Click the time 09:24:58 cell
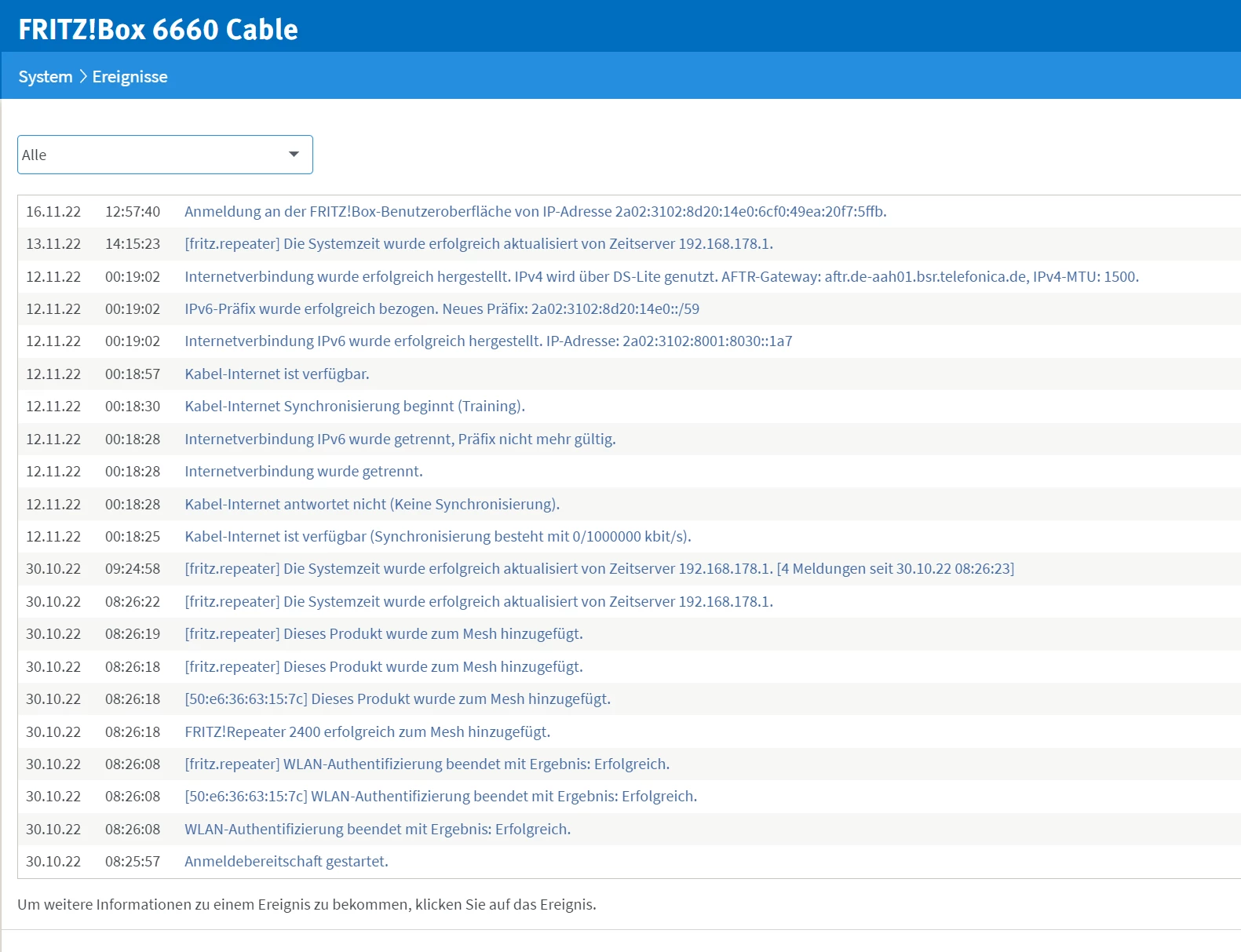 tap(133, 569)
